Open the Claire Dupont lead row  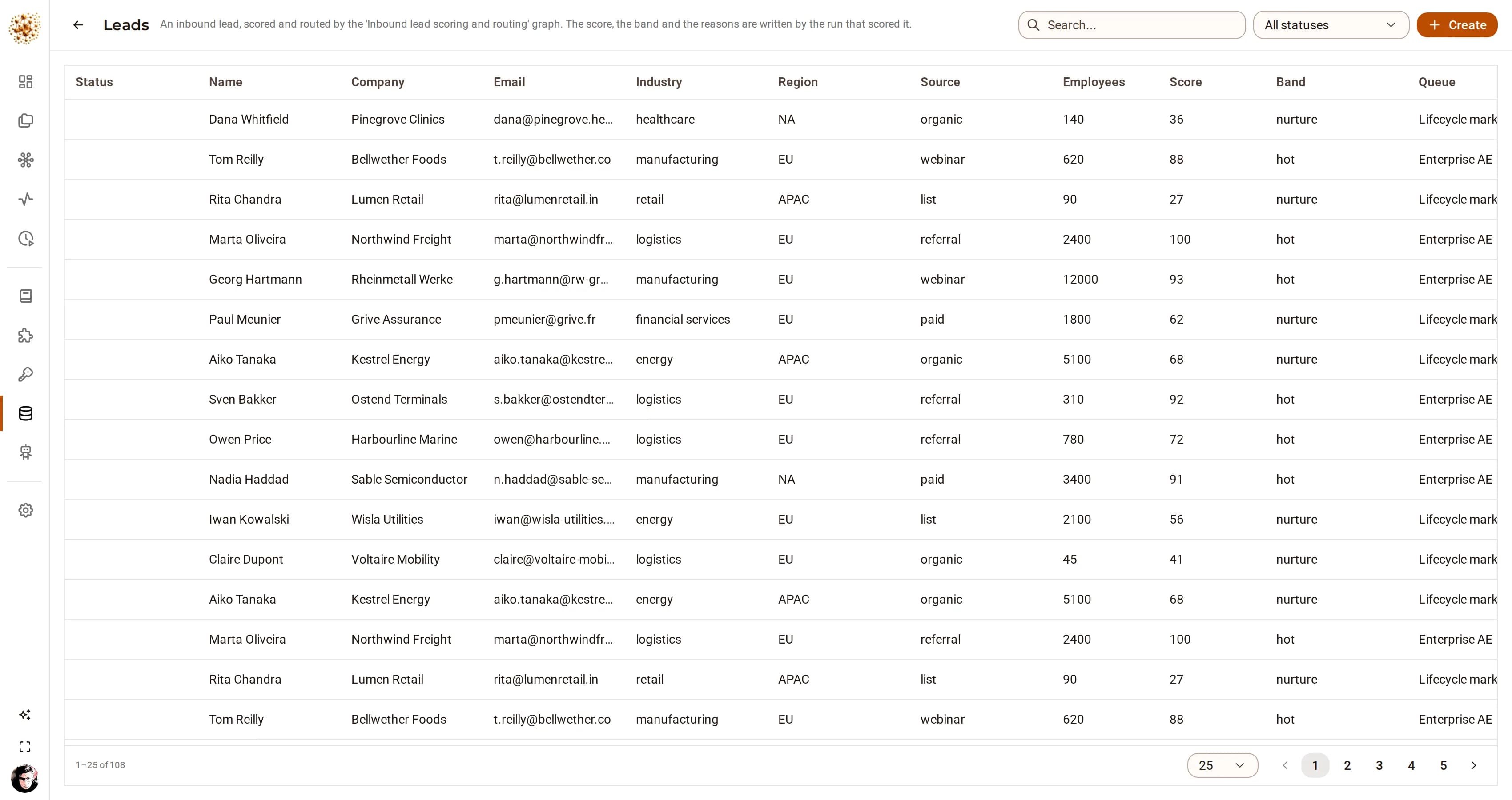(780, 559)
